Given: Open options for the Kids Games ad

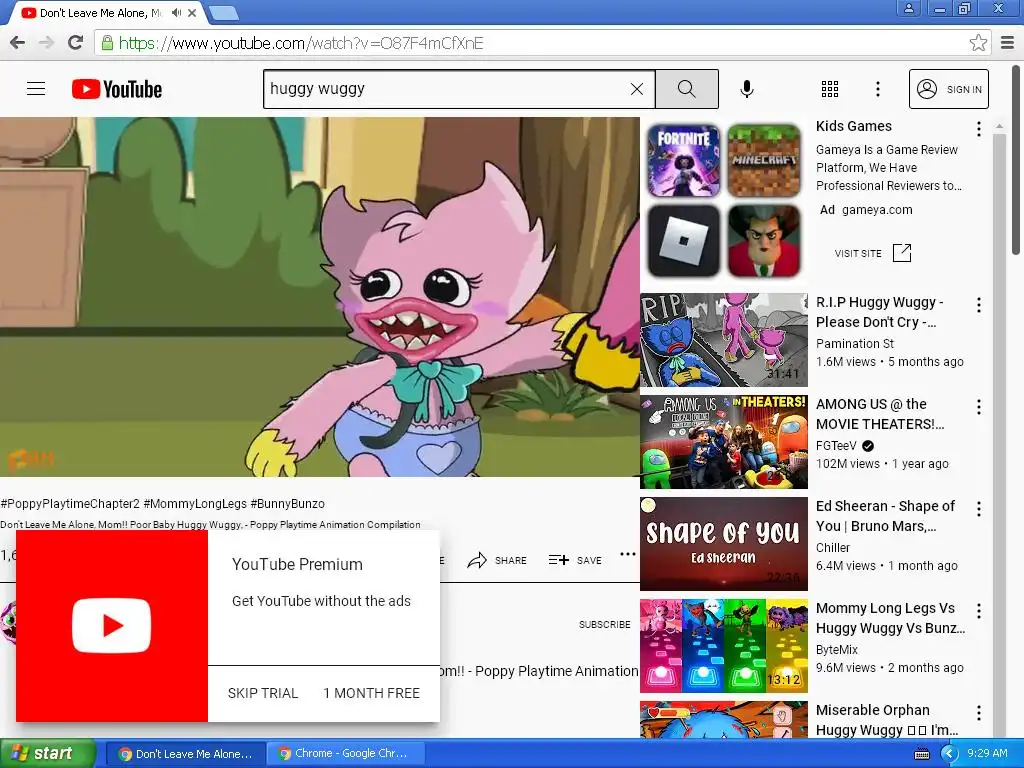Looking at the screenshot, I should click(x=978, y=129).
